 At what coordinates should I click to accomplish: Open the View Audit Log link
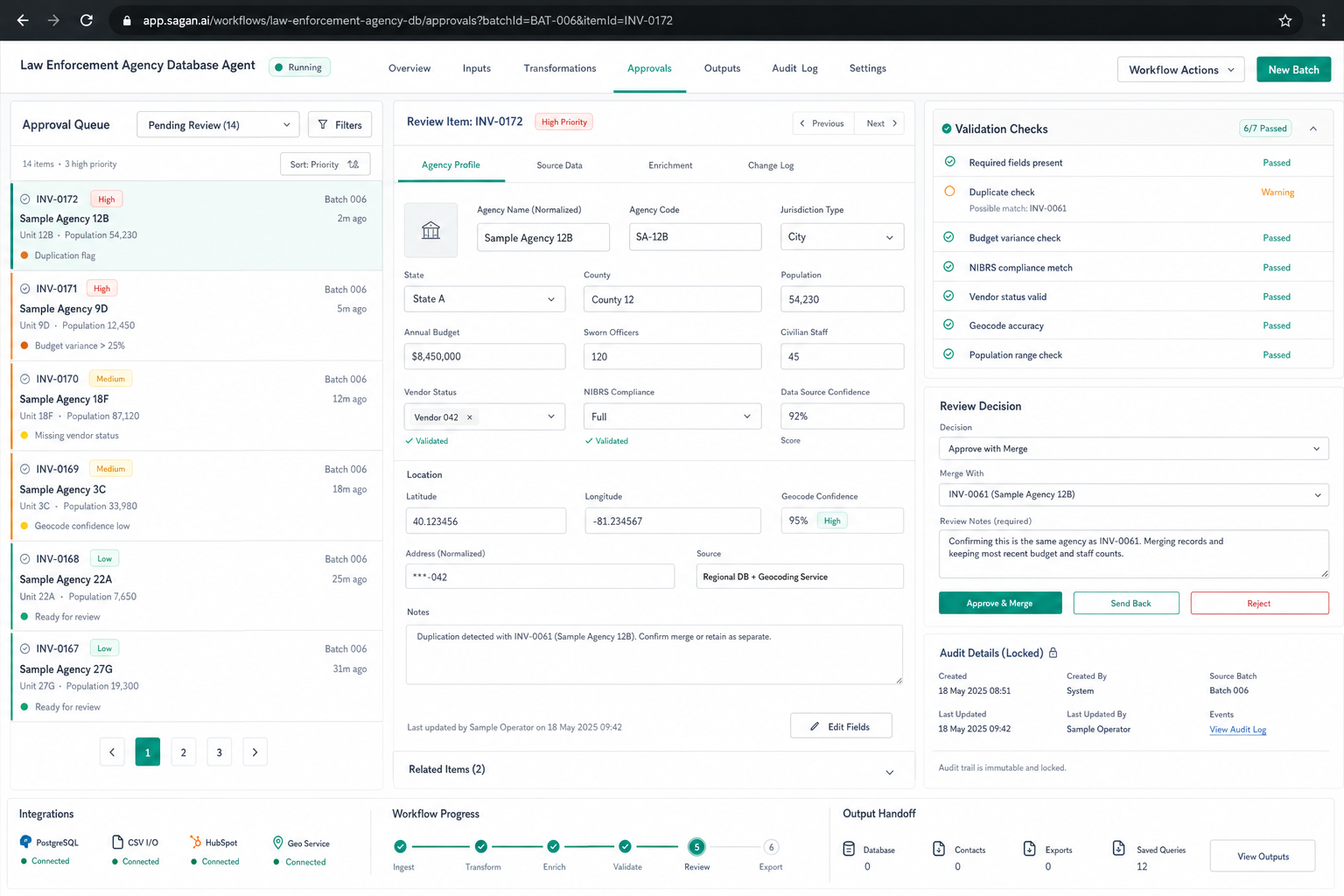[1237, 729]
